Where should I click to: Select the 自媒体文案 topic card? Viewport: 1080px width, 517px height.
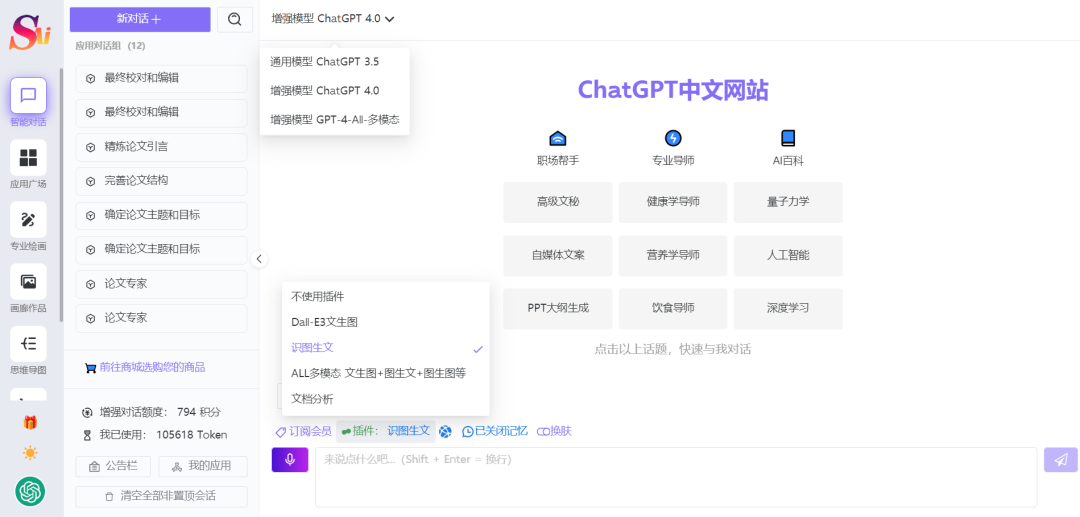558,255
